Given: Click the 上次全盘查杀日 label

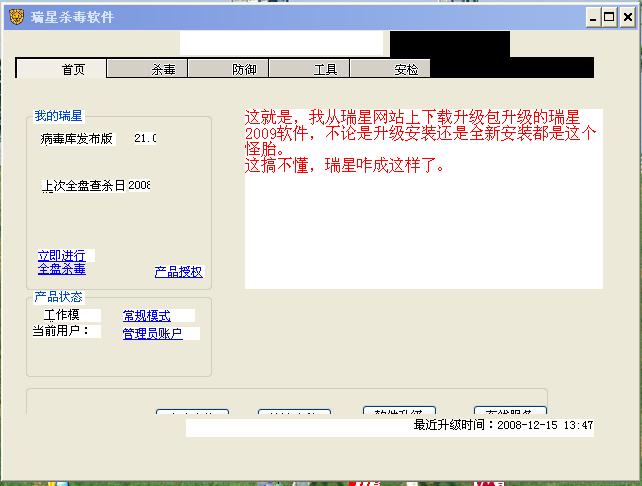Looking at the screenshot, I should [84, 185].
